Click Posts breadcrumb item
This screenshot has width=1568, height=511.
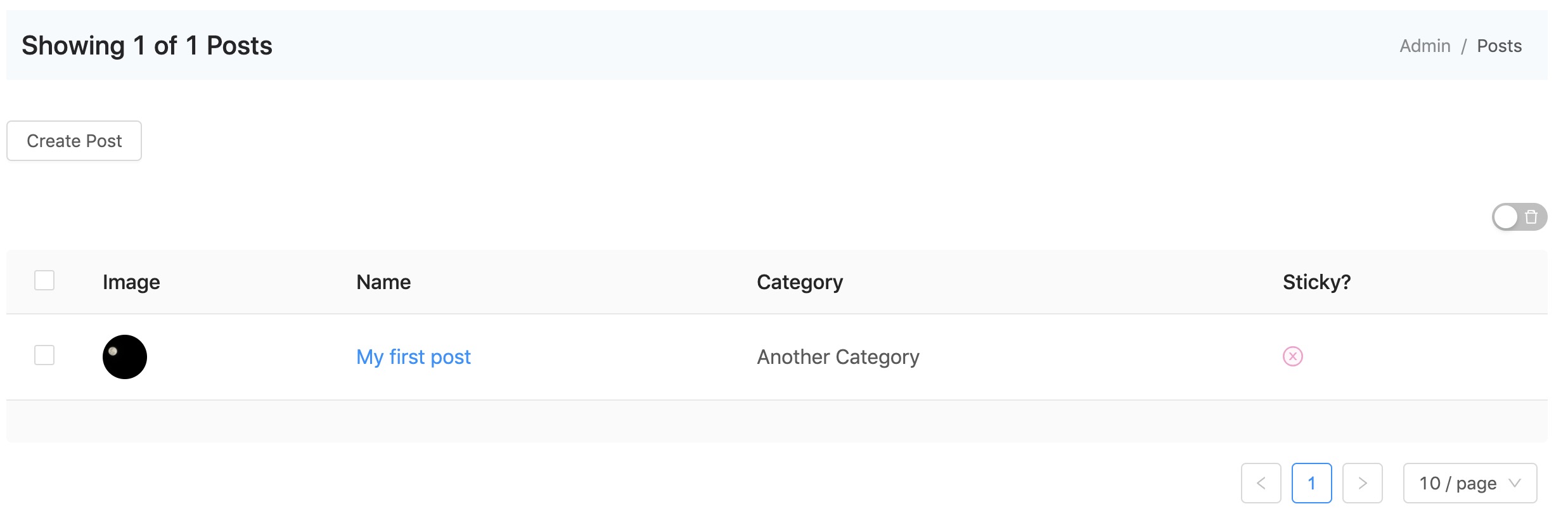(x=1499, y=46)
